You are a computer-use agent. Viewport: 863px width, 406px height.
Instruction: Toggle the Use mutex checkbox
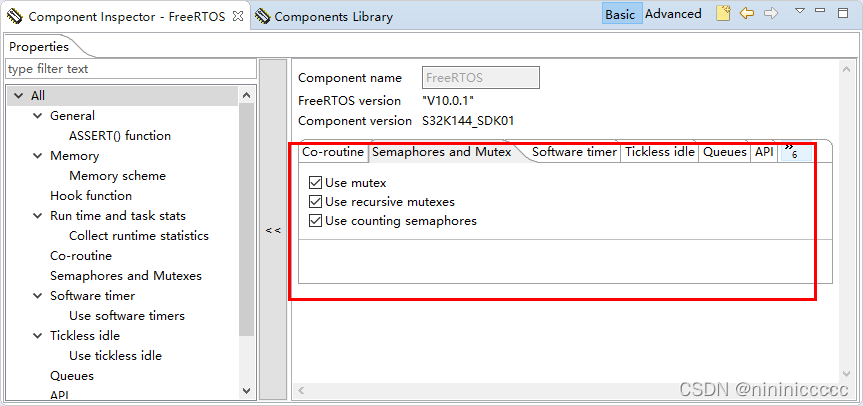pos(315,183)
